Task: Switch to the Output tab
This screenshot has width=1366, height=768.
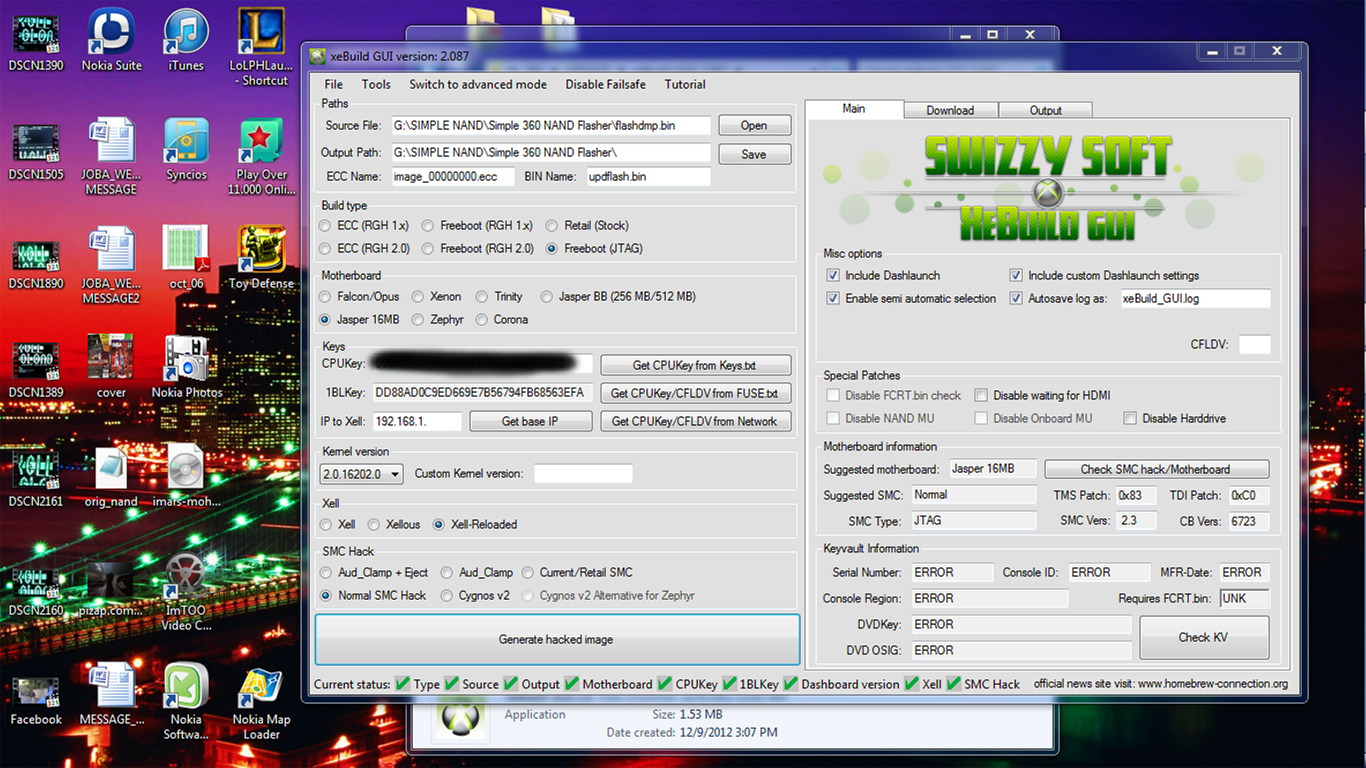Action: pos(1046,110)
